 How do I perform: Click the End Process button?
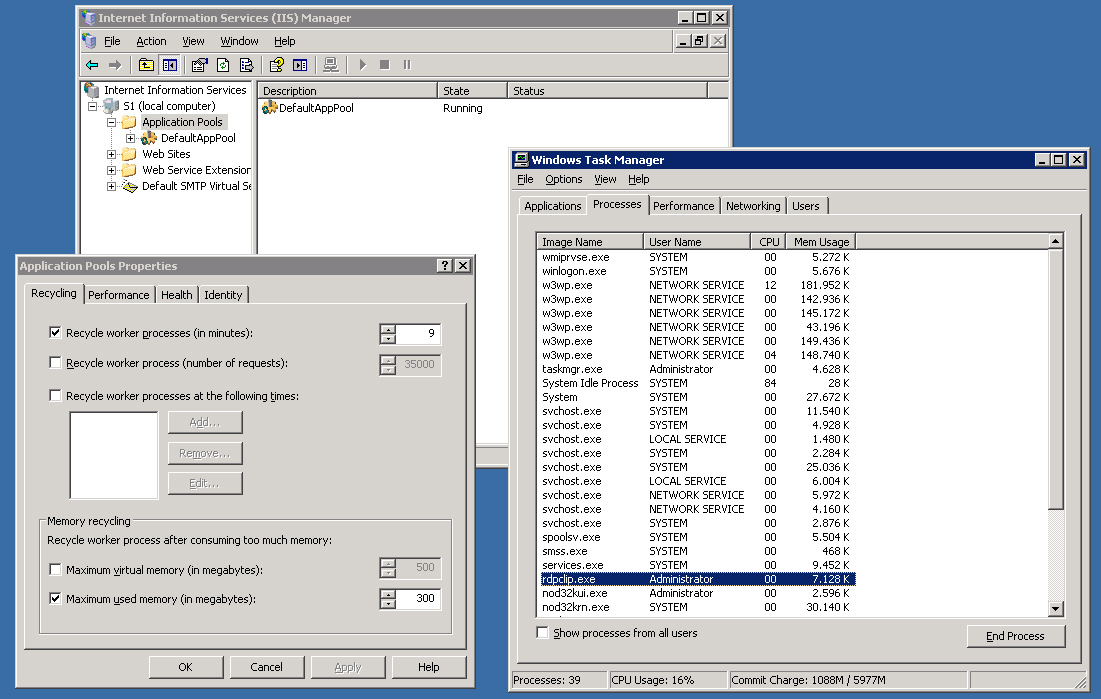click(x=1015, y=636)
